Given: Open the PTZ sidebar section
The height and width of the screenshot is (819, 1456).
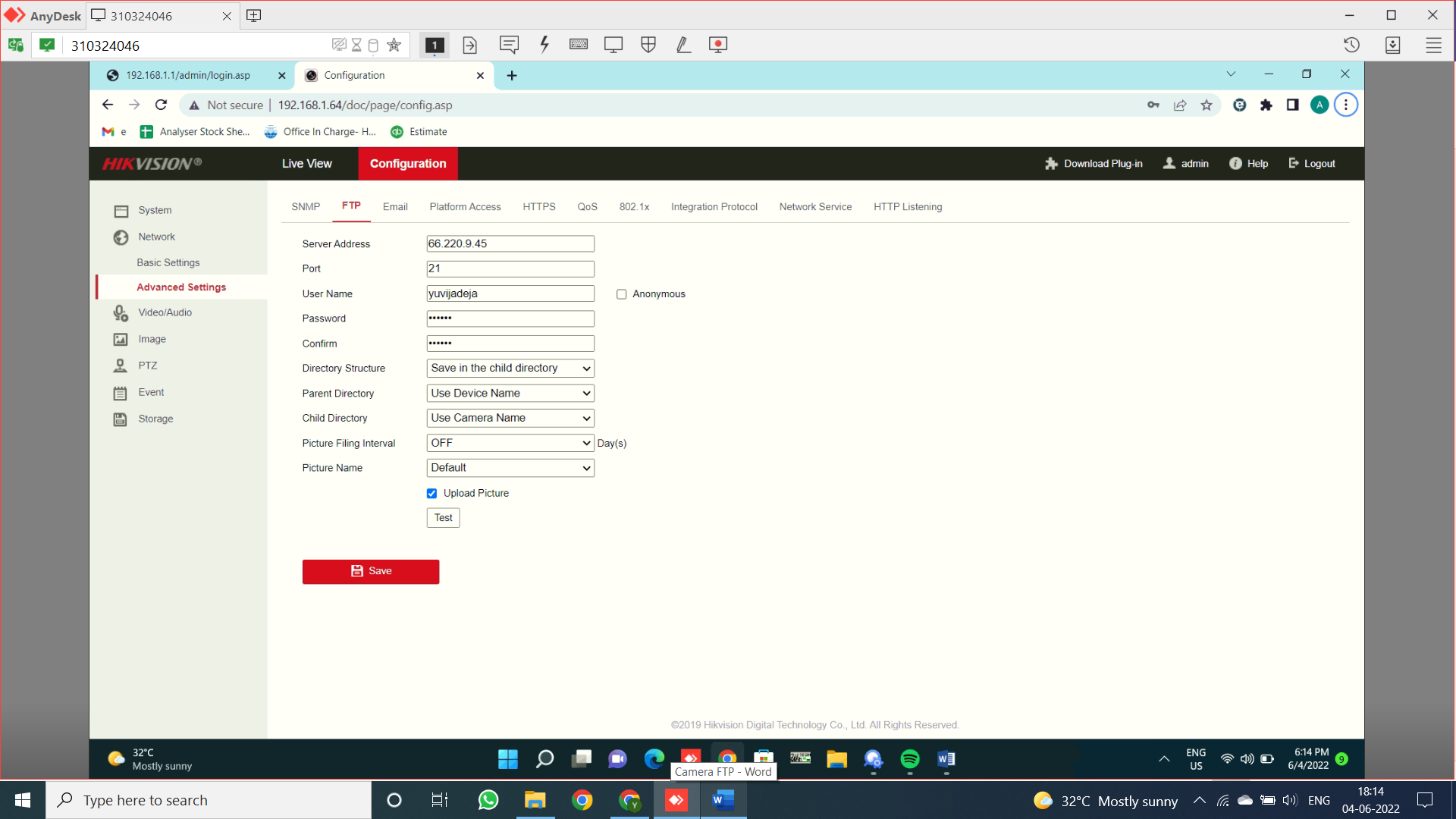Looking at the screenshot, I should [147, 366].
